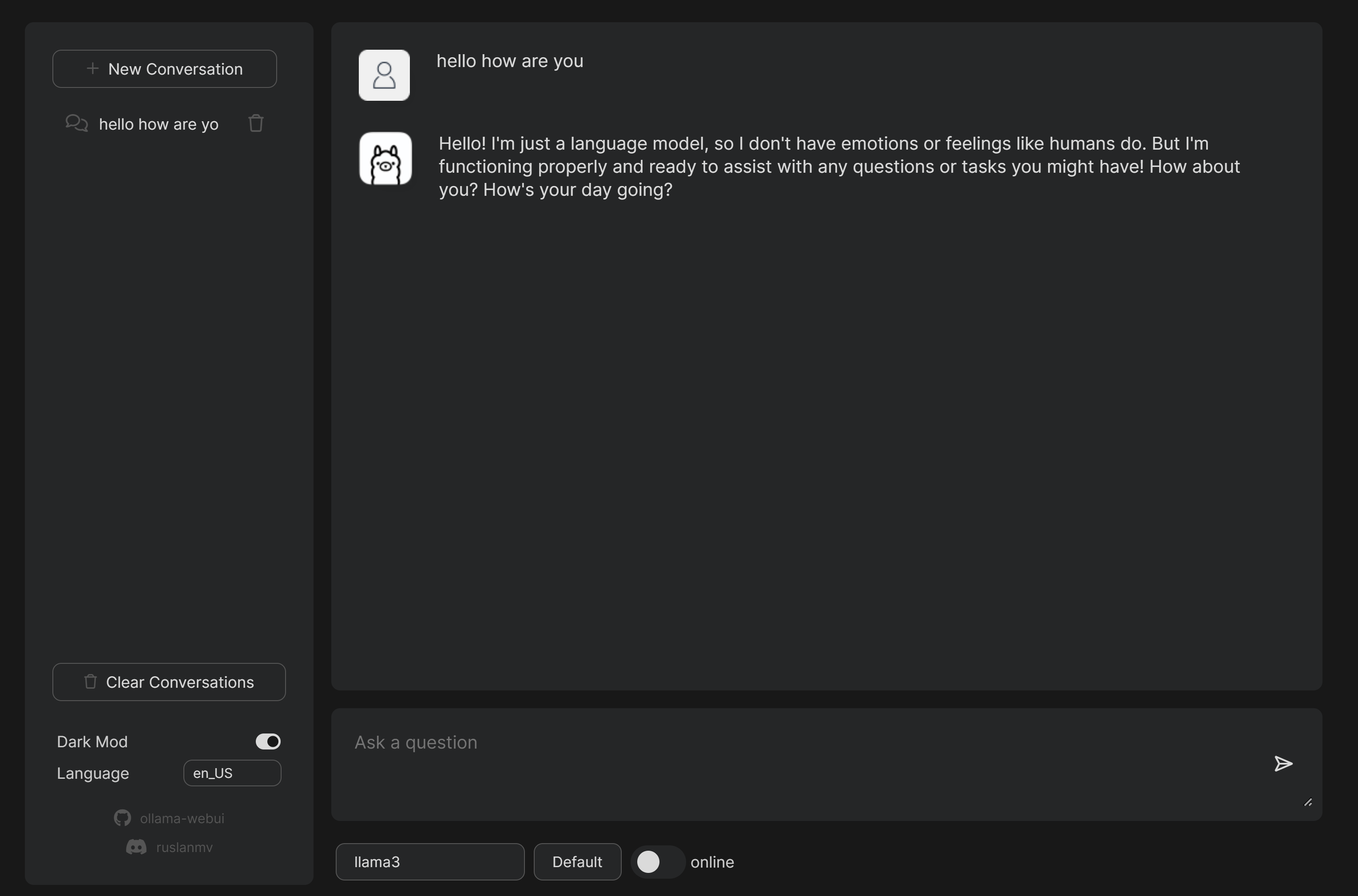The width and height of the screenshot is (1358, 896).
Task: Click the 'Language' label
Action: click(92, 774)
